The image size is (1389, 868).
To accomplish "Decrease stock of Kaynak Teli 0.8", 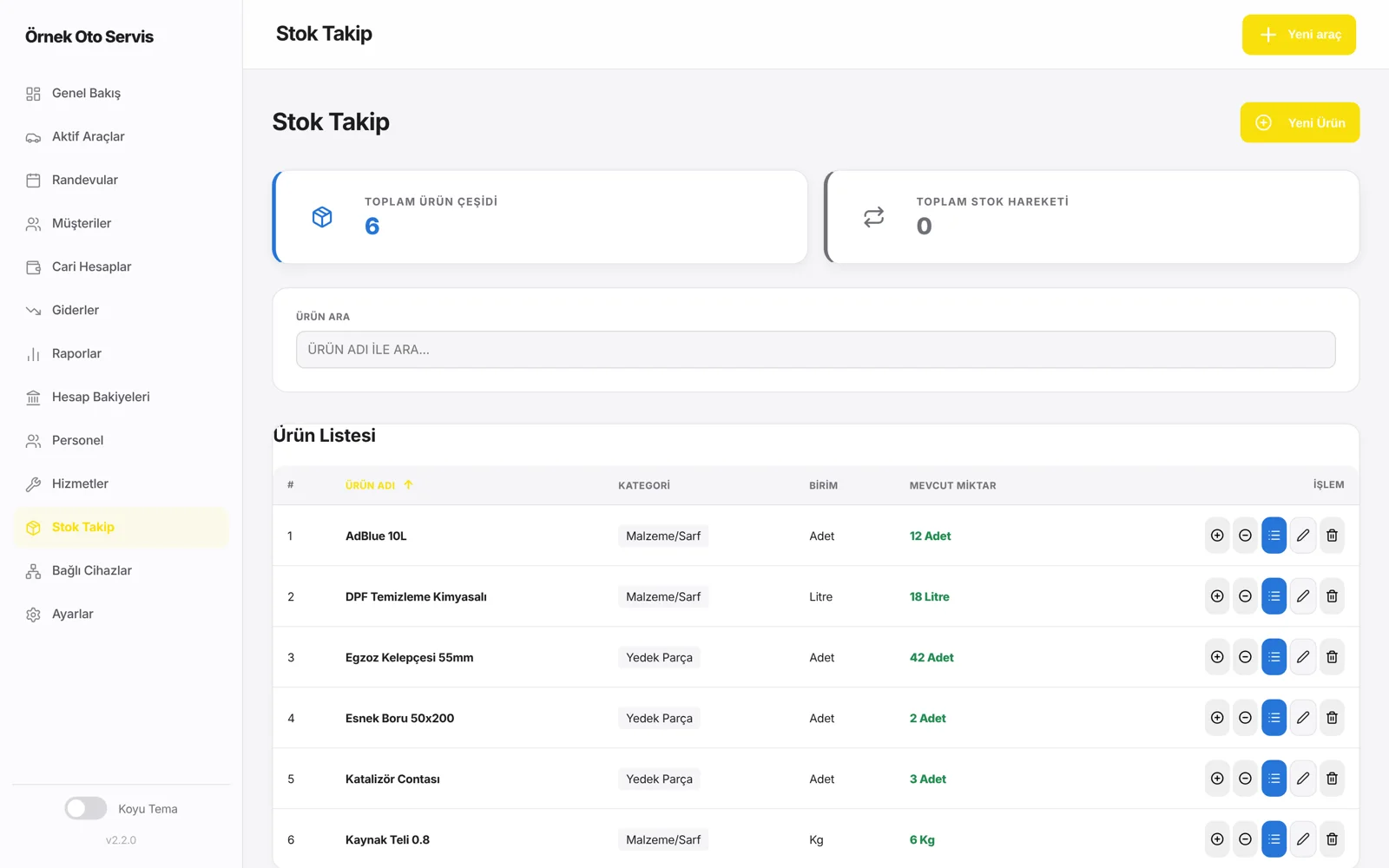I will [1245, 839].
